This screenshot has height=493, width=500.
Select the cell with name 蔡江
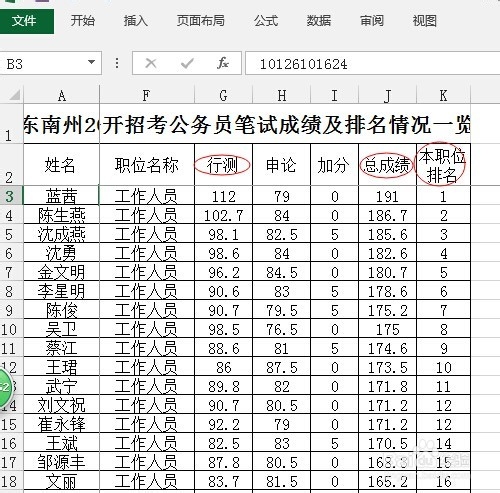(61, 348)
